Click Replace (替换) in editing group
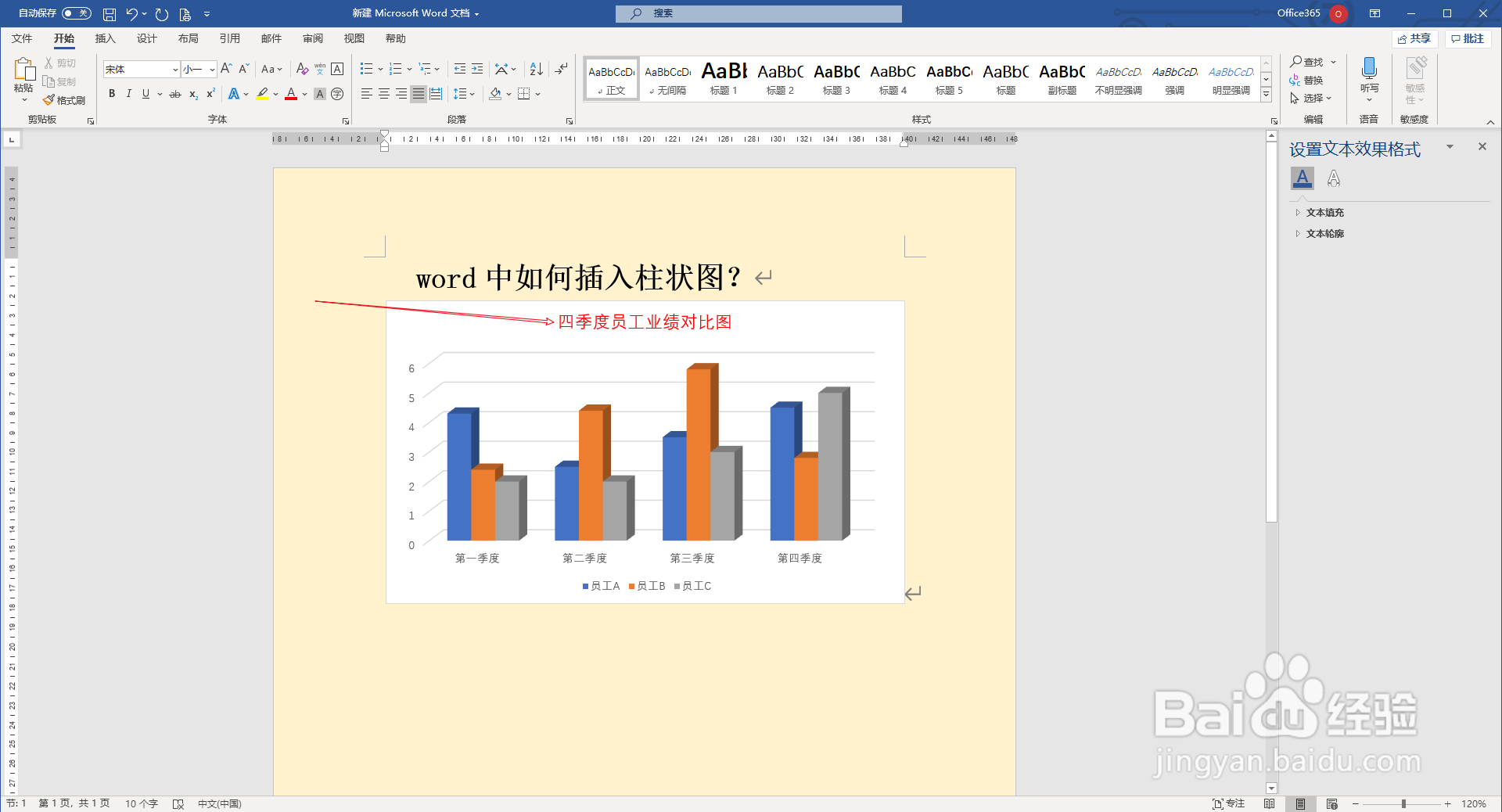 coord(1306,80)
